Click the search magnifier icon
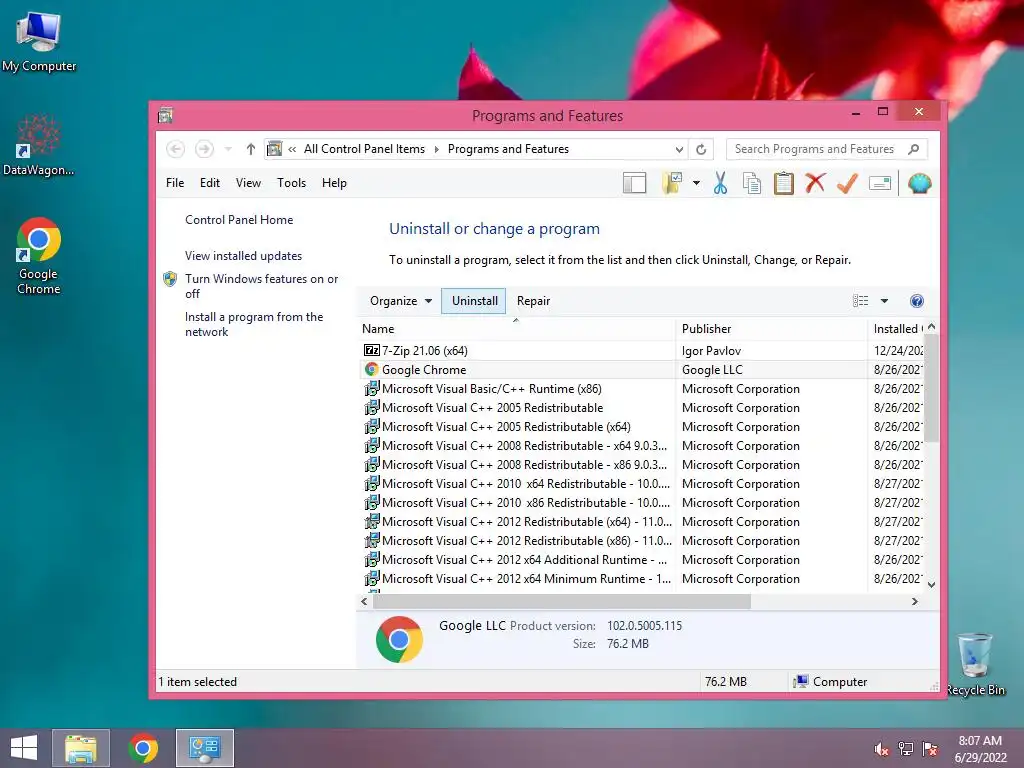This screenshot has height=768, width=1024. tap(914, 149)
